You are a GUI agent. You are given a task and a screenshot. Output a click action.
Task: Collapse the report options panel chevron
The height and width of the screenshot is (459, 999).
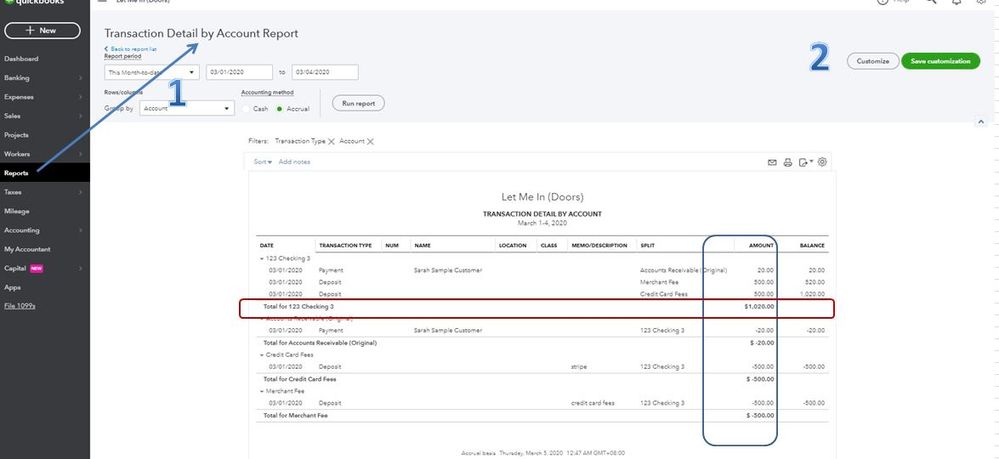979,121
